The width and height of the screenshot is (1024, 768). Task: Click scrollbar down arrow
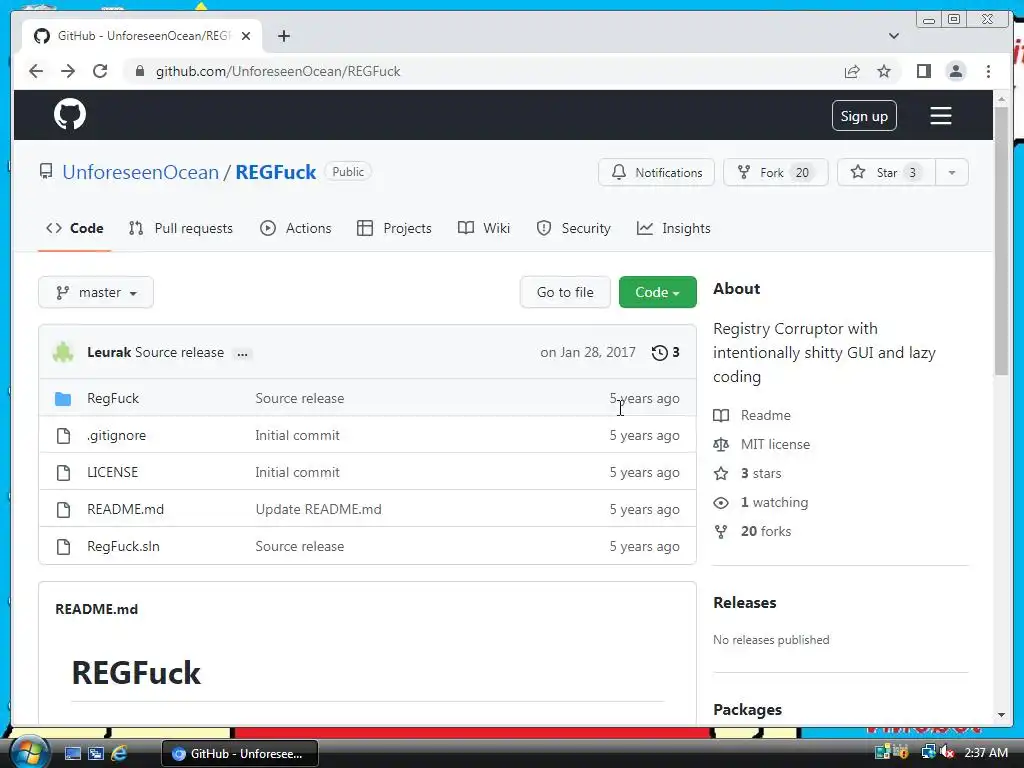[1001, 715]
